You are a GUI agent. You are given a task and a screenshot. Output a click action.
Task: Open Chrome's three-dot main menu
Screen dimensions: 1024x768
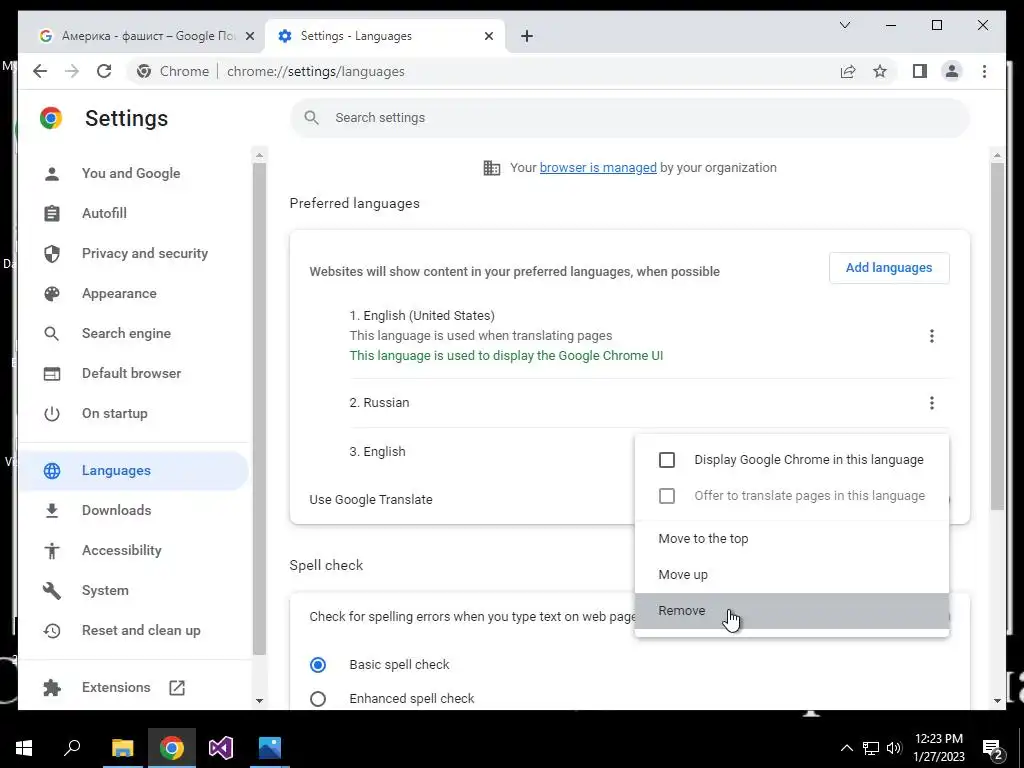point(984,71)
